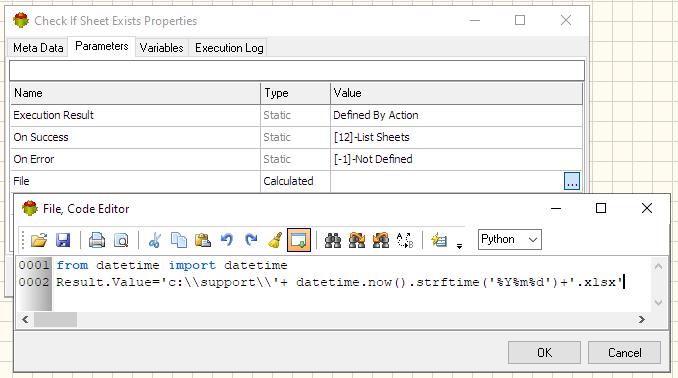The image size is (678, 378).
Task: Click the empty field above the parameter table
Action: (x=297, y=70)
